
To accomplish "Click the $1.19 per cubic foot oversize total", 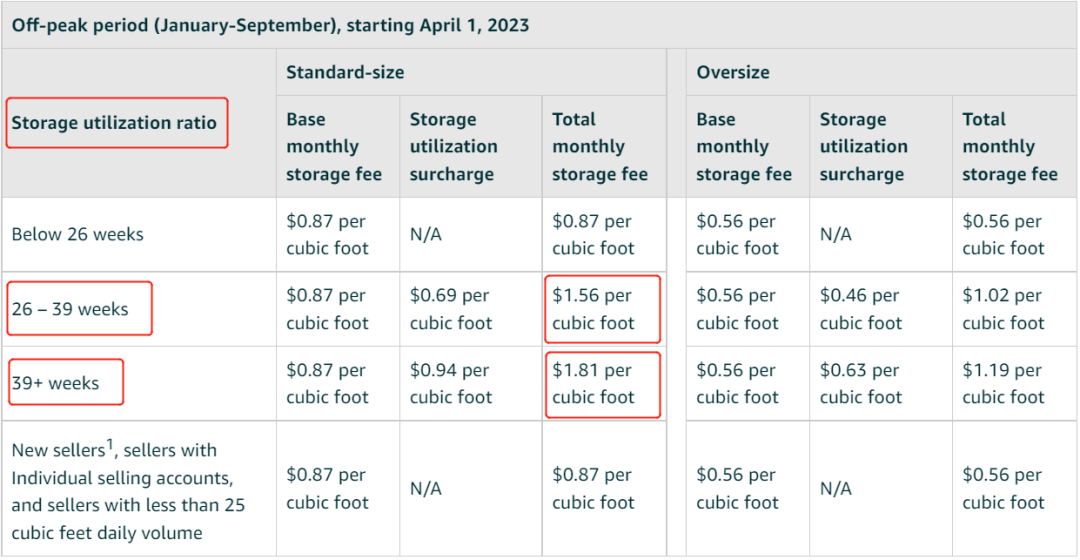I will (1003, 384).
